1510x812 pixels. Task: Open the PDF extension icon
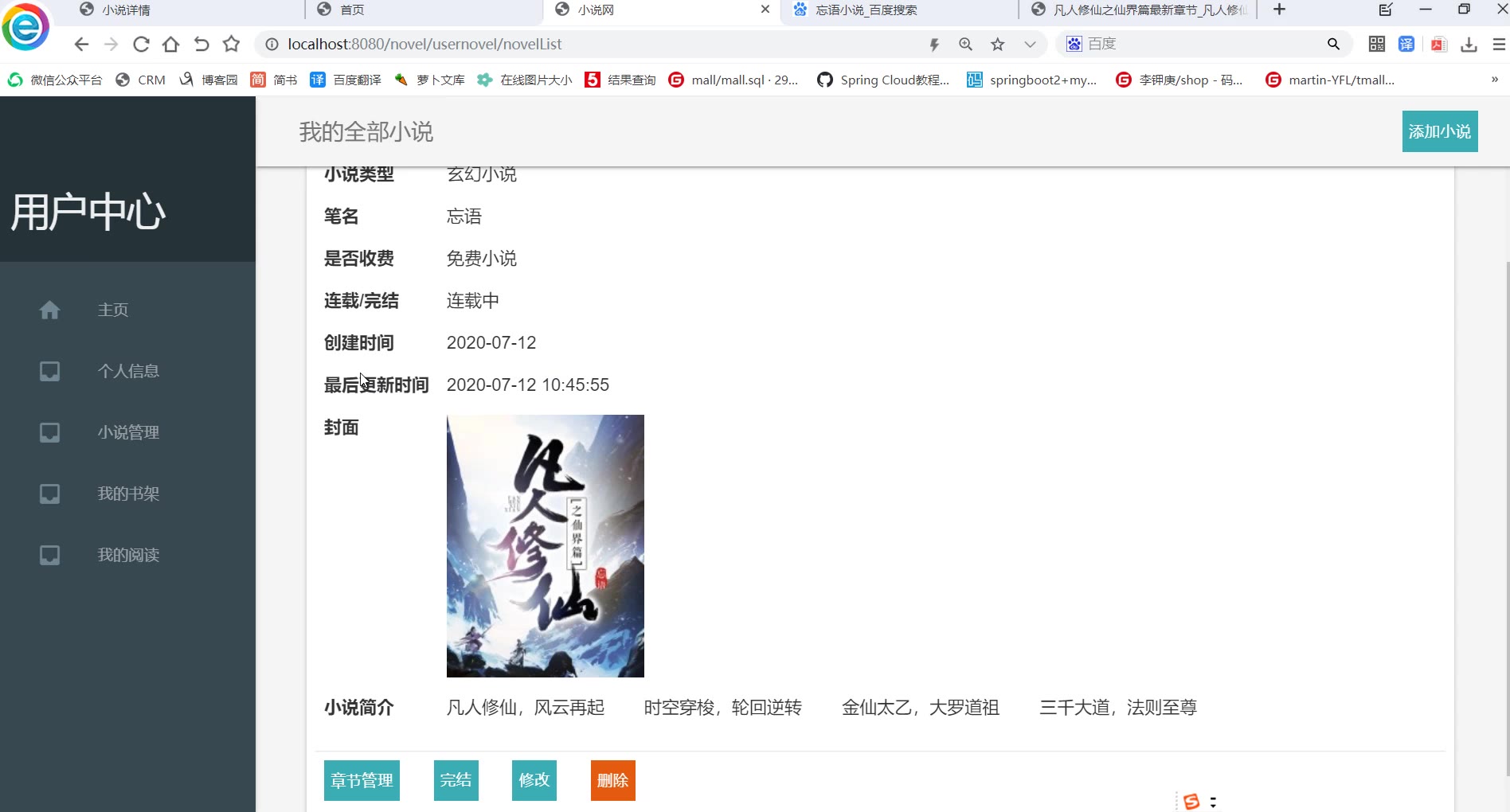click(x=1438, y=45)
